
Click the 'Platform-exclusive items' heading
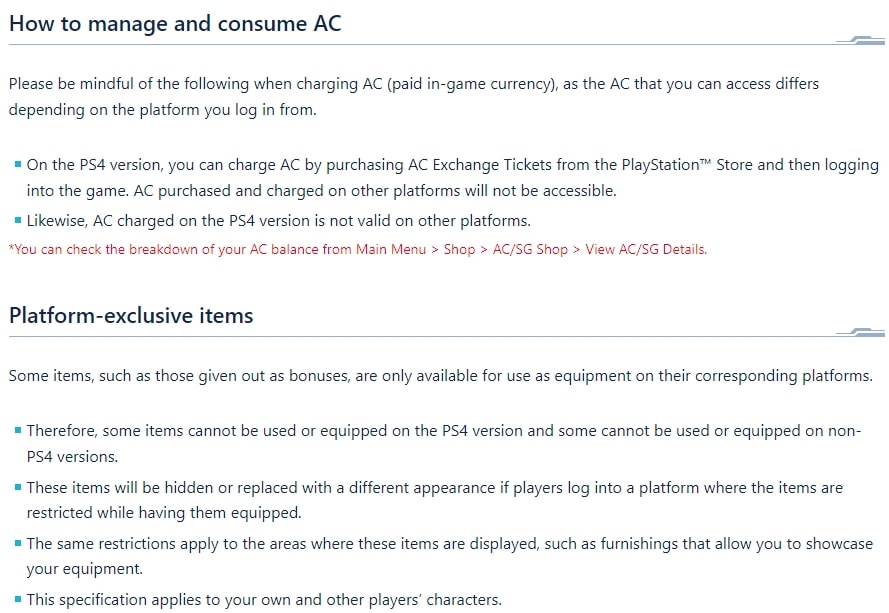[x=131, y=315]
